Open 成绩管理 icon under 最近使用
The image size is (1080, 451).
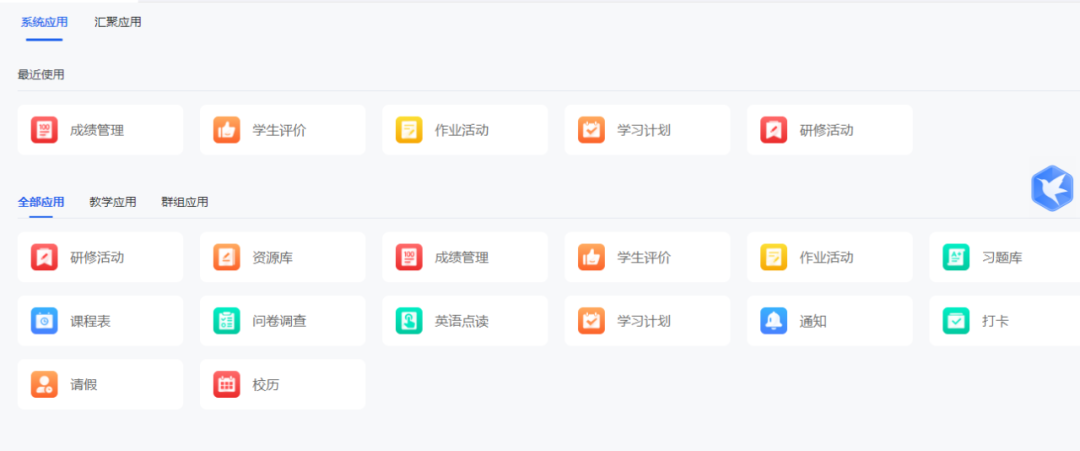tap(44, 130)
